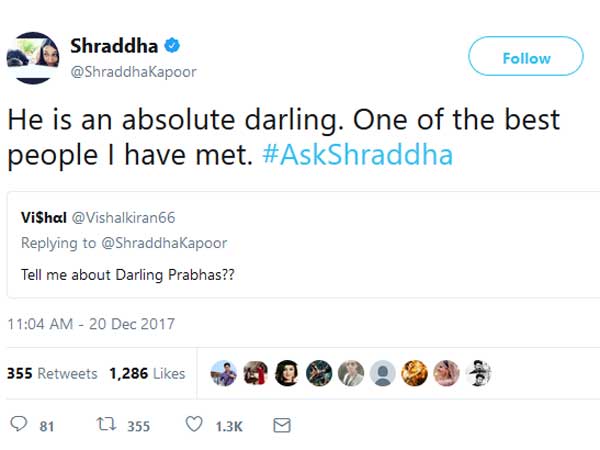
Task: Follow Shraddha using the Follow button
Action: (526, 58)
